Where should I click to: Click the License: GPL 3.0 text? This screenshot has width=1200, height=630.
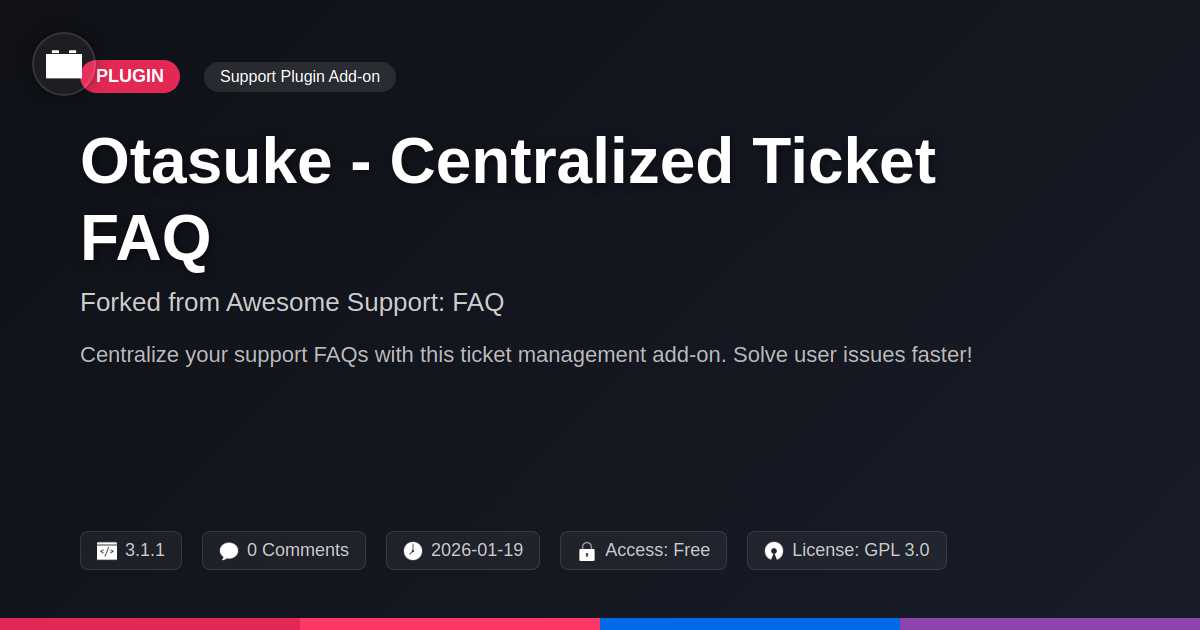860,550
